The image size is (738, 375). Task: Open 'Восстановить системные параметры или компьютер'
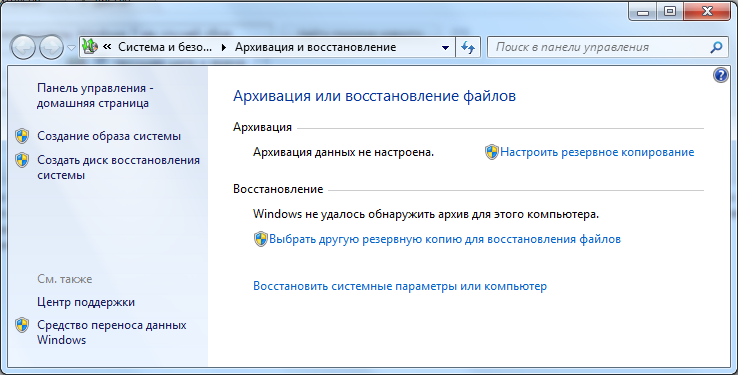point(400,286)
